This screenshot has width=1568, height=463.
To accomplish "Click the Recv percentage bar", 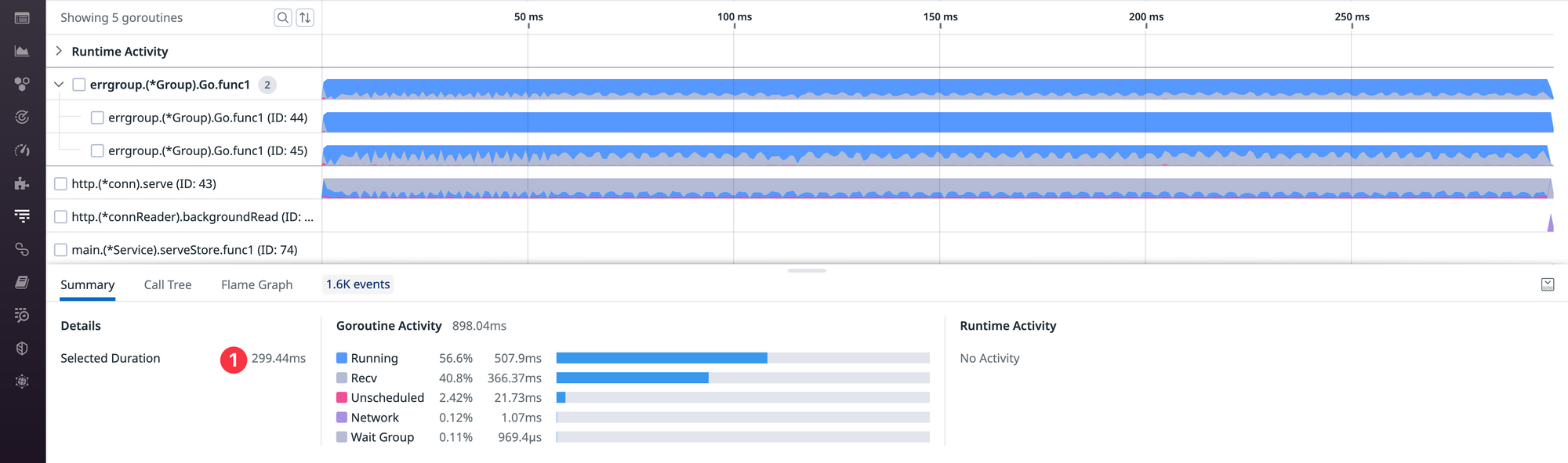I will coord(742,378).
